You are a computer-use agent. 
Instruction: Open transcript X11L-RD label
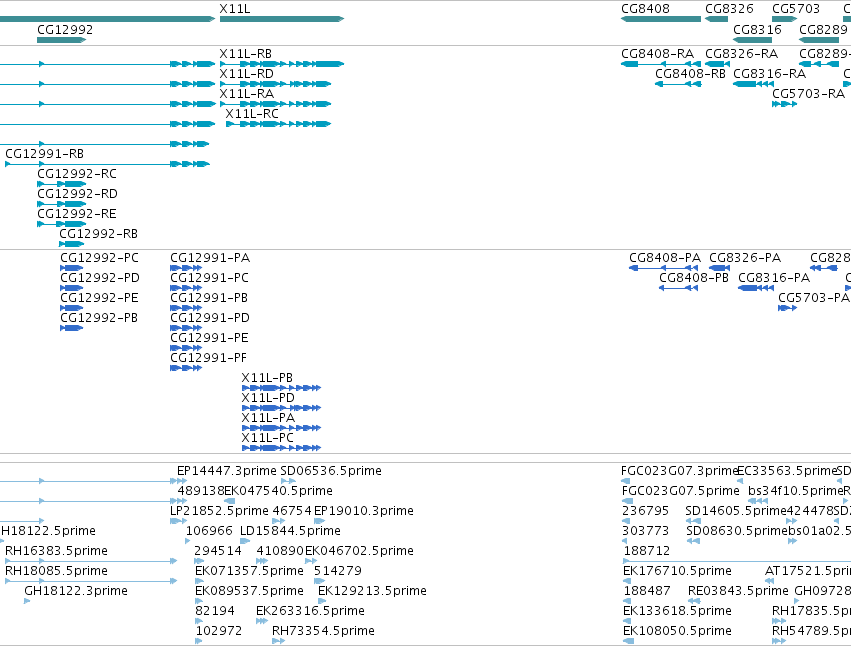click(246, 74)
